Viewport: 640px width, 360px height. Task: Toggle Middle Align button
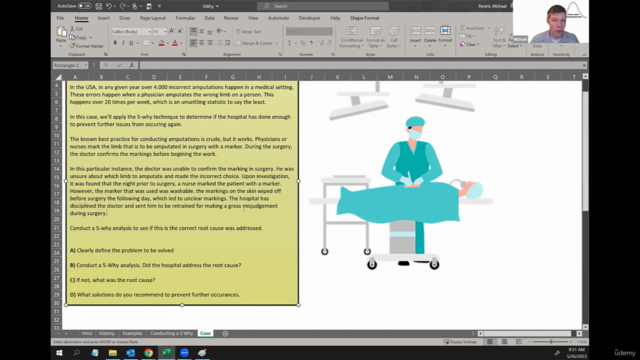[x=202, y=31]
